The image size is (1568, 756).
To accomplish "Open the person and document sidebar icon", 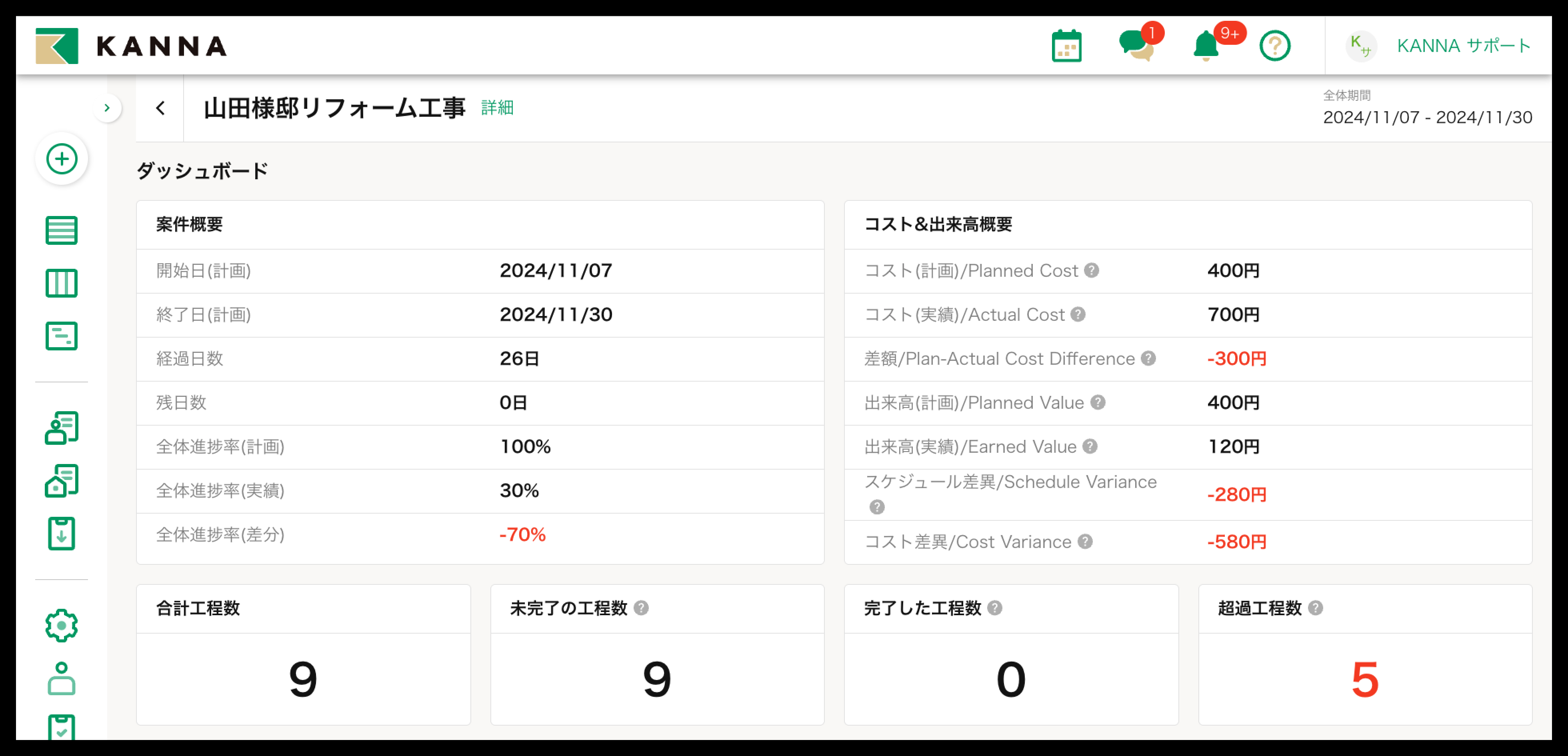I will point(62,428).
